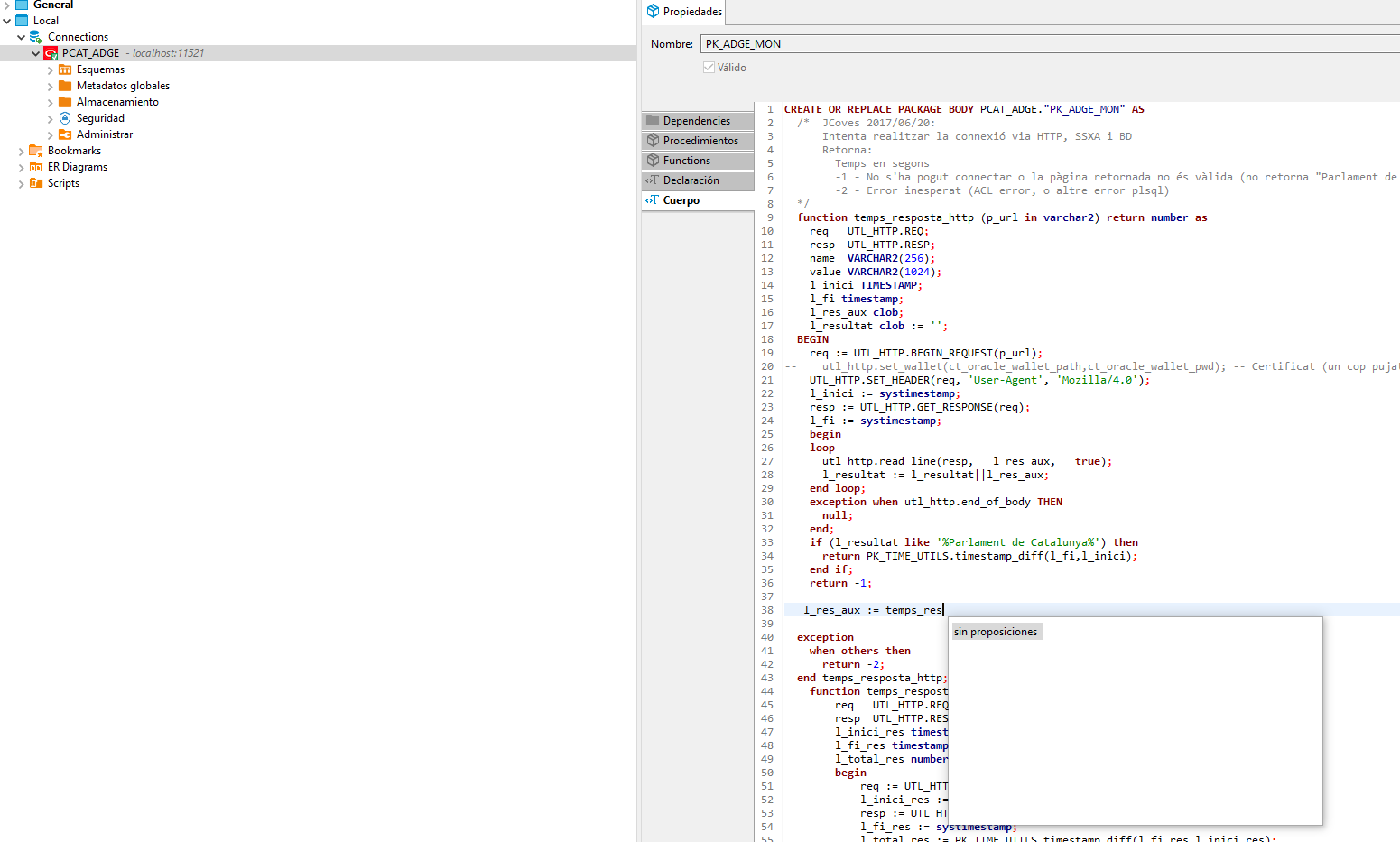Click the Administrar administration icon

[65, 134]
